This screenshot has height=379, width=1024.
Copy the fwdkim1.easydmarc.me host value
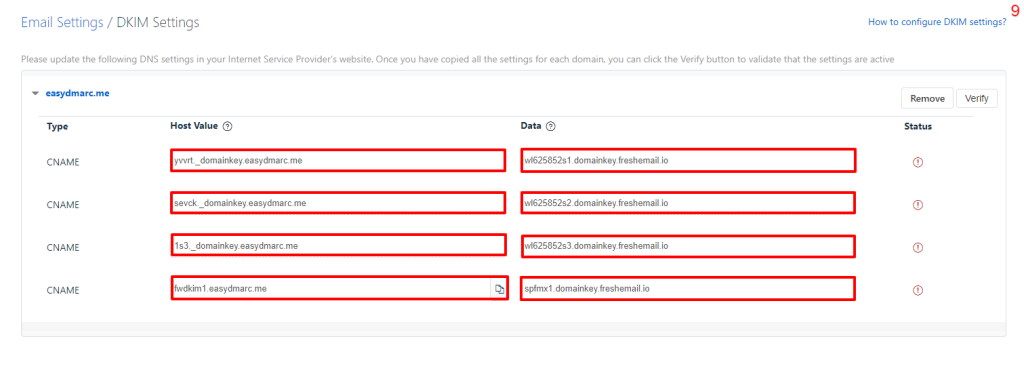pyautogui.click(x=499, y=289)
